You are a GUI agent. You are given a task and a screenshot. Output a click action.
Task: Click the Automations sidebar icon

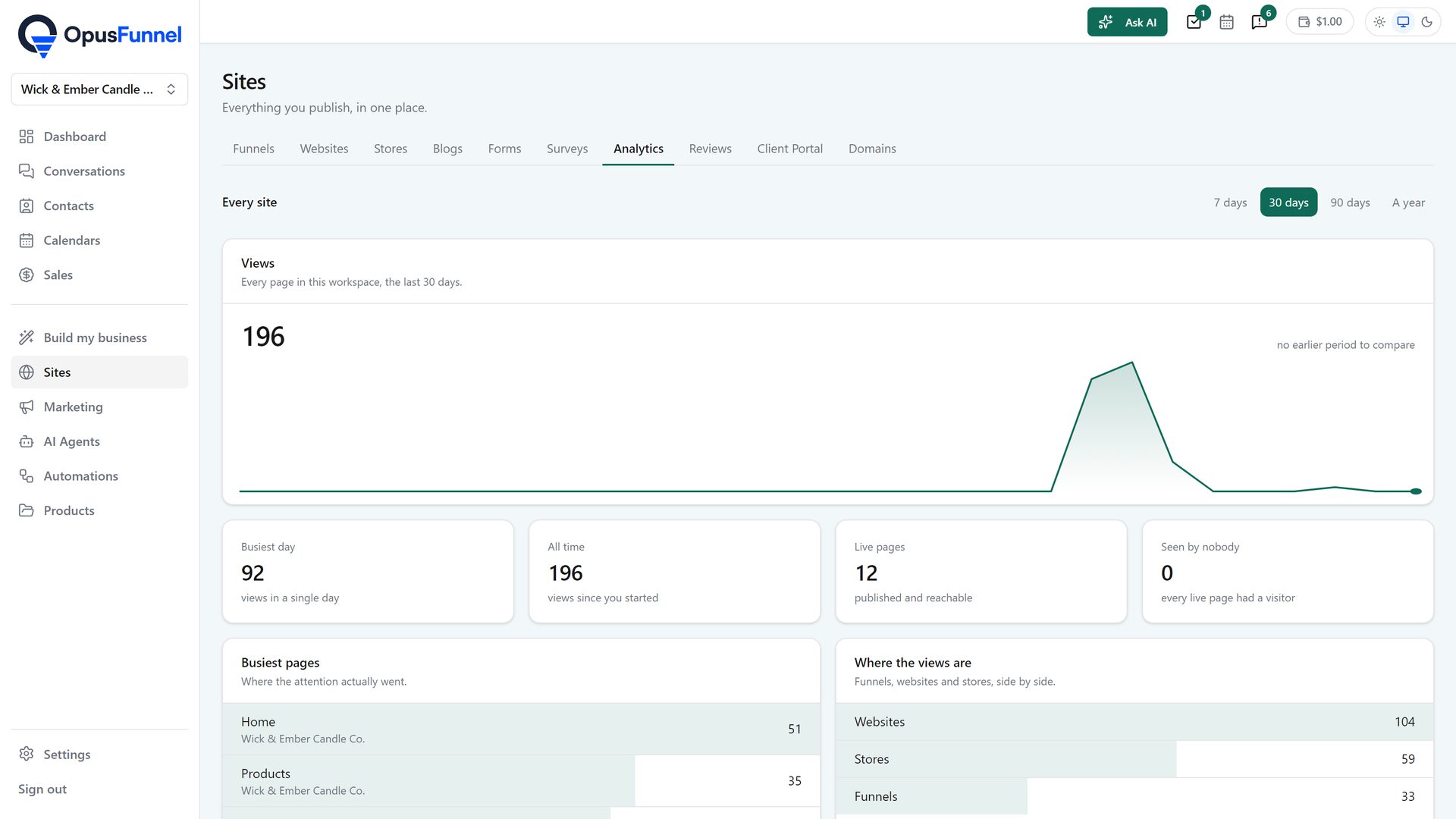pos(27,476)
